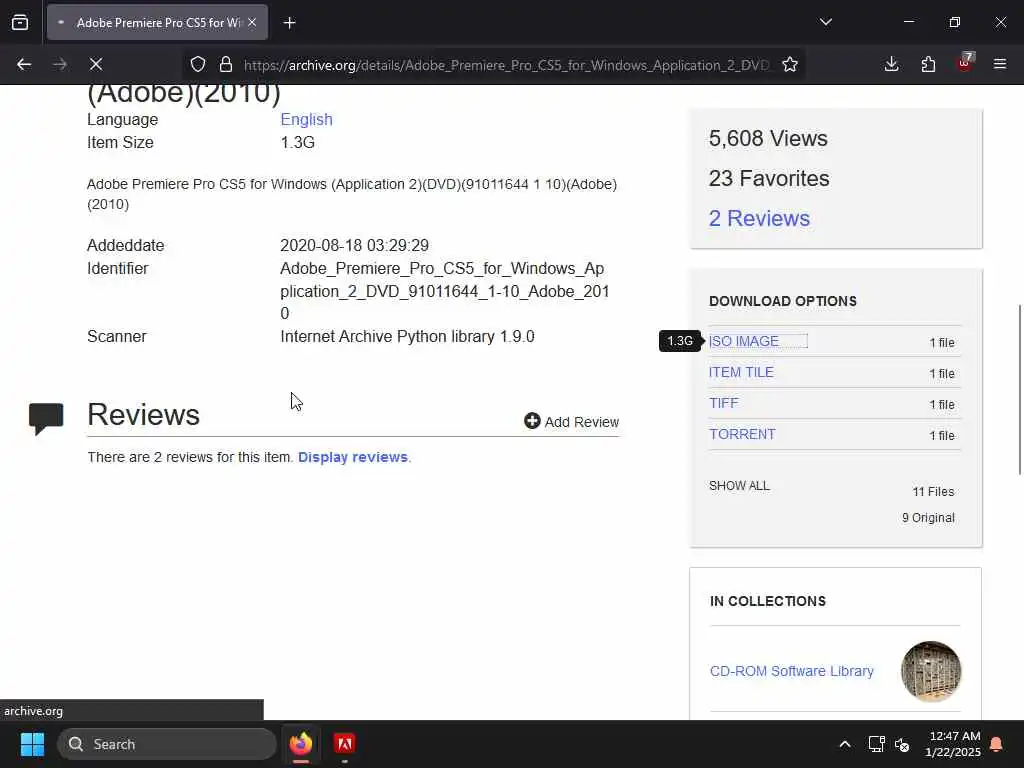Image resolution: width=1024 pixels, height=768 pixels.
Task: Open the list all tabs chevron
Action: (x=826, y=22)
